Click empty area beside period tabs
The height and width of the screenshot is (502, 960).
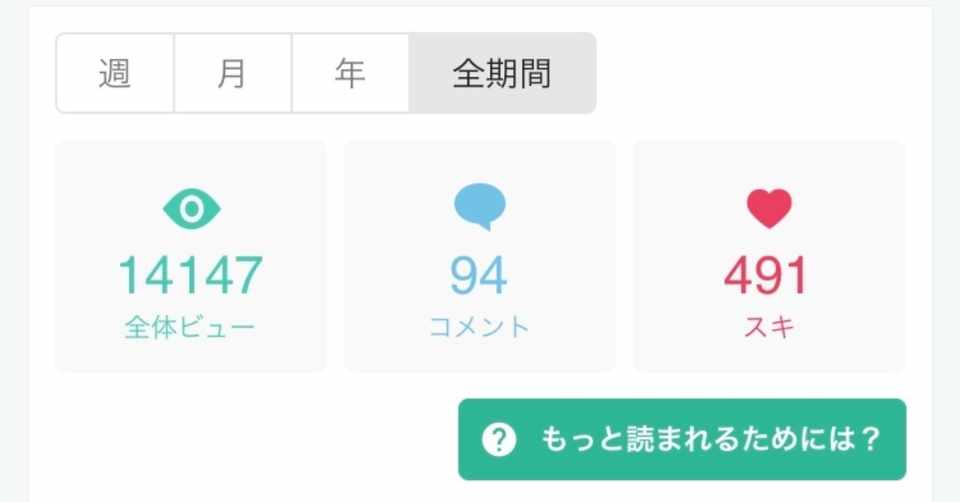click(x=760, y=74)
